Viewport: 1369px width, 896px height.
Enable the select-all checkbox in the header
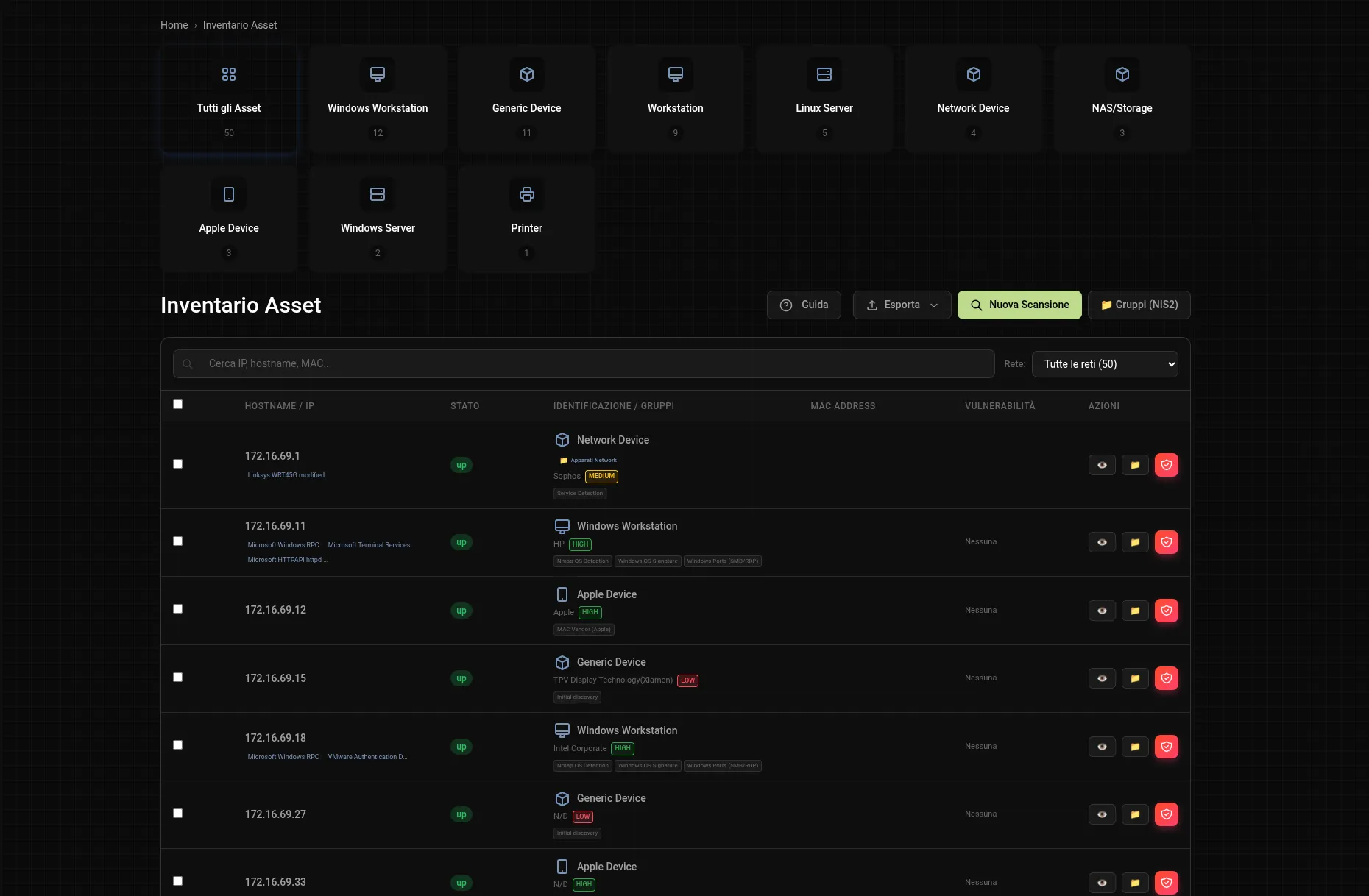pos(177,404)
